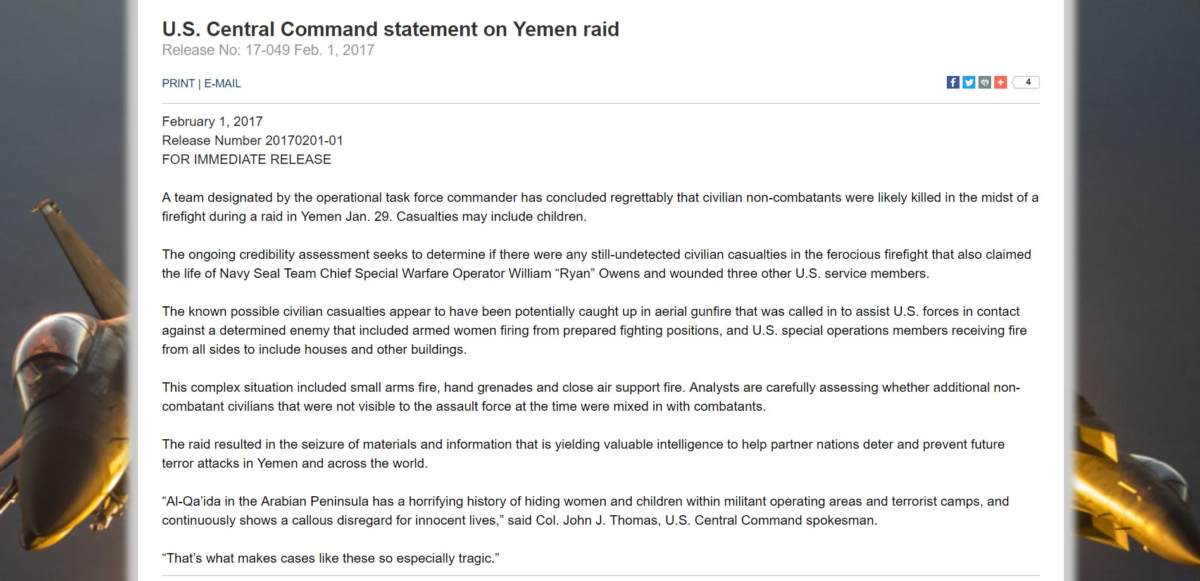The image size is (1200, 581).
Task: Click the paragraph beginning 'The ongoing credibility assessment'
Action: pyautogui.click(x=596, y=264)
